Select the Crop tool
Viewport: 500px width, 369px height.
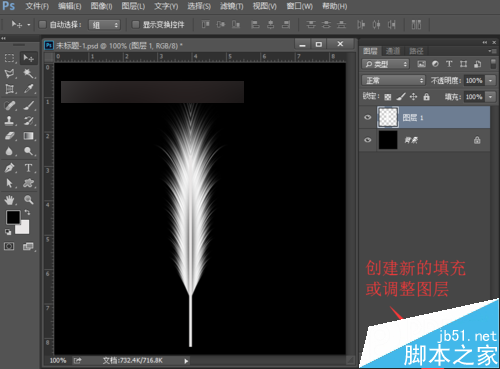[9, 89]
